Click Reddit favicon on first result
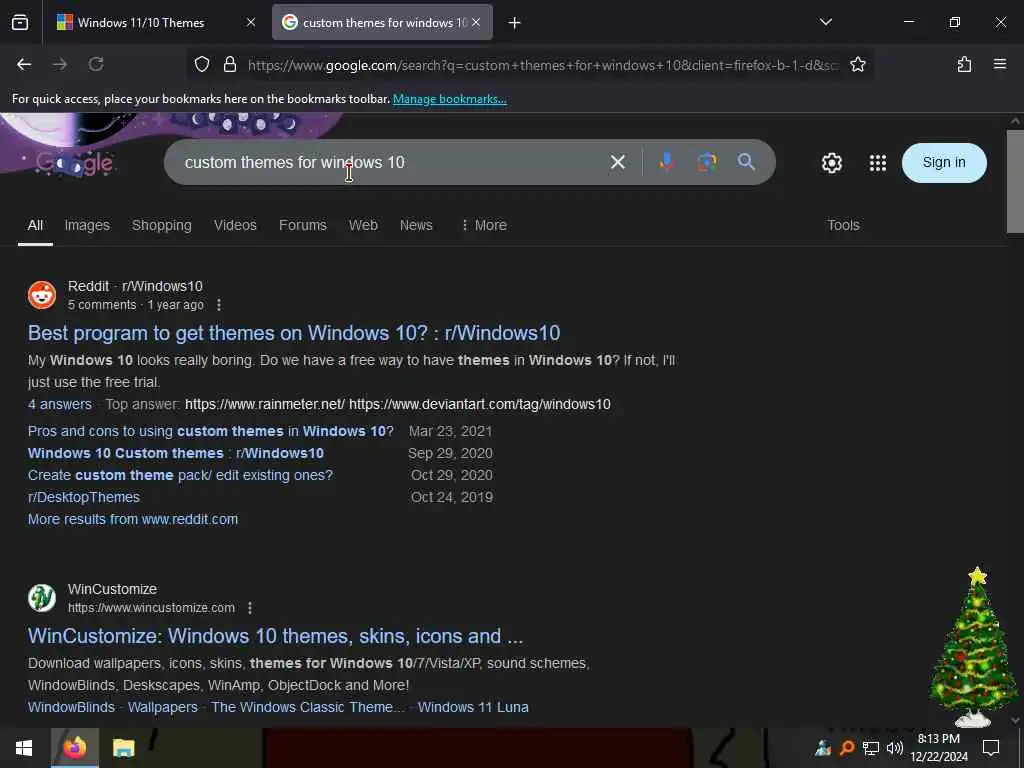 point(42,295)
